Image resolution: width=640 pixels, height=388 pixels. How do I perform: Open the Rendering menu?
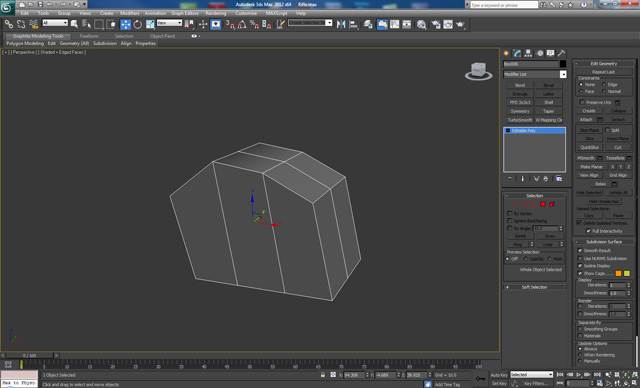pos(216,13)
